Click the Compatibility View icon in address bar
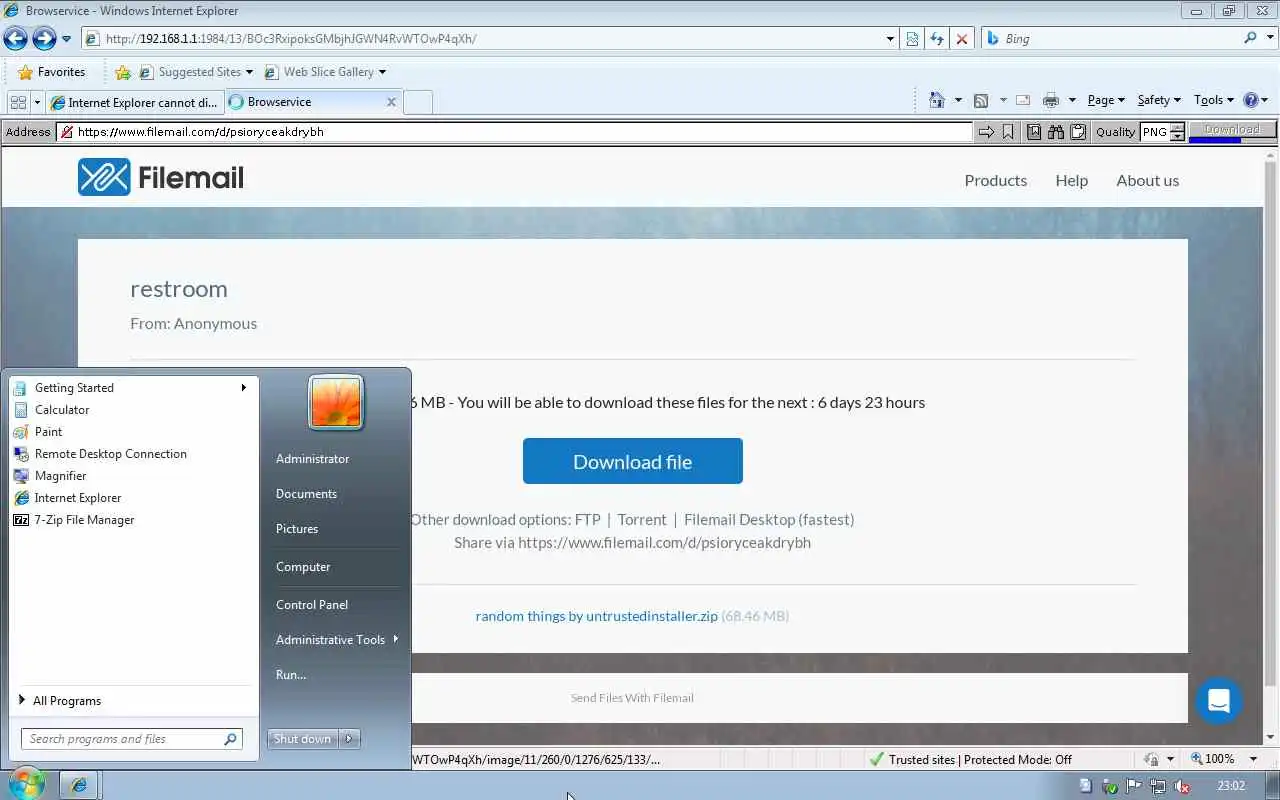Screen dimensions: 1280x800 click(x=912, y=39)
